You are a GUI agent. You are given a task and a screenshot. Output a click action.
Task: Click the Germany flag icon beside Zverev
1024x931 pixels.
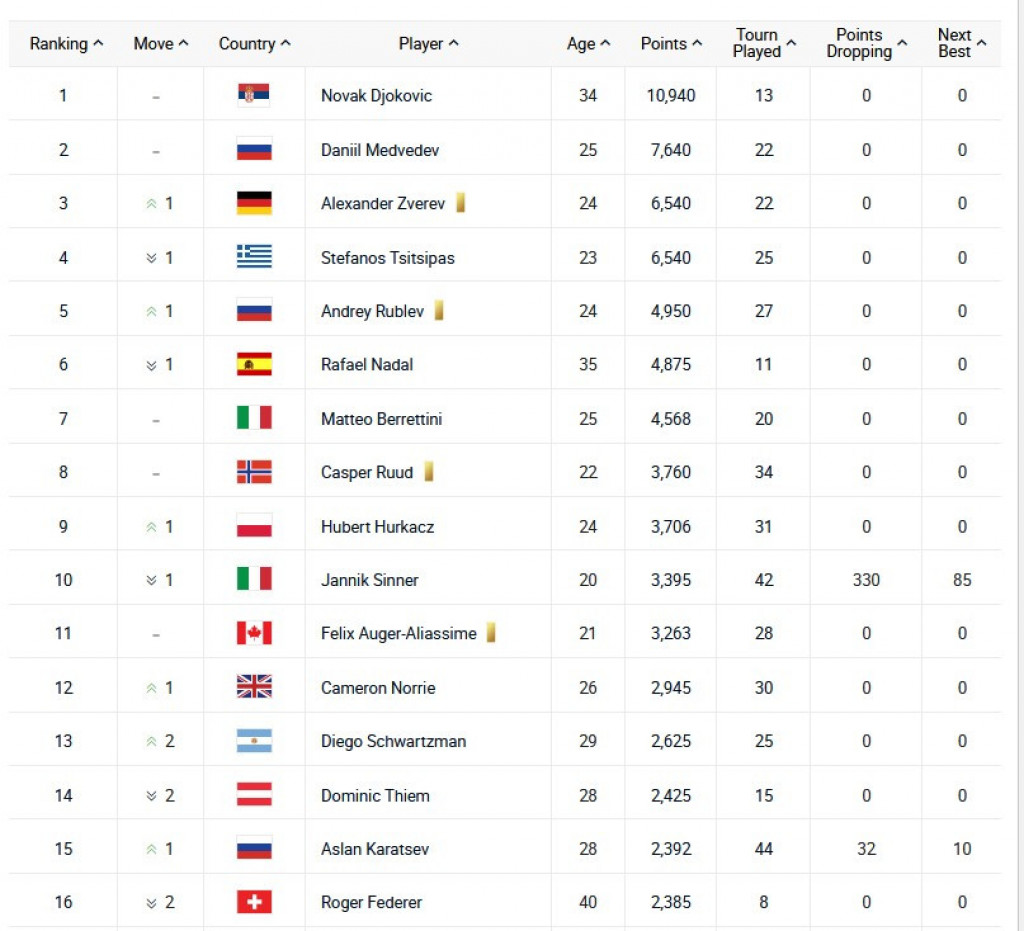click(x=254, y=204)
